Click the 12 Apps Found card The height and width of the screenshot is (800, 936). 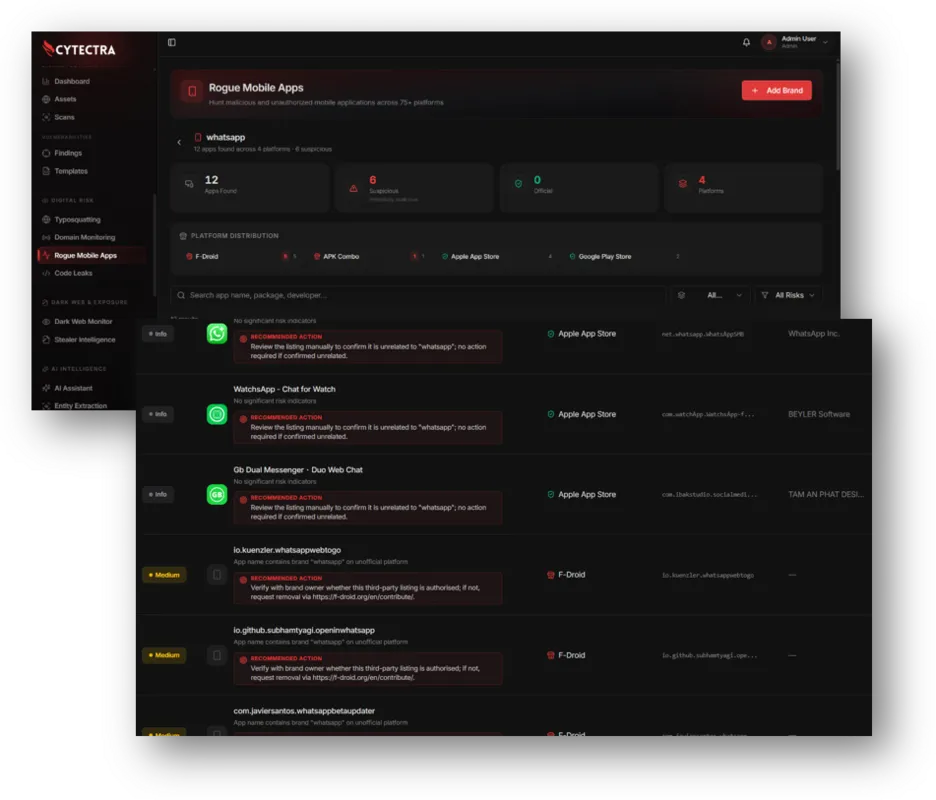(250, 187)
